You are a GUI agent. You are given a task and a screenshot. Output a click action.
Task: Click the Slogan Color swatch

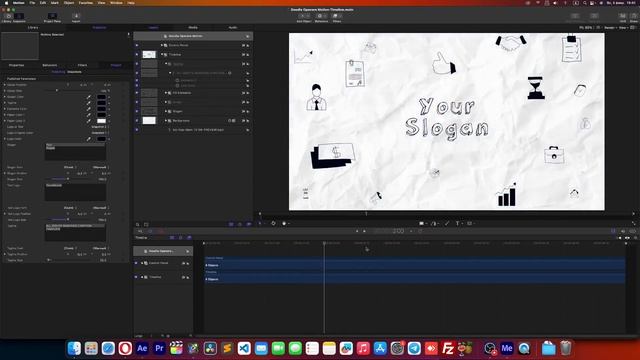tap(101, 97)
